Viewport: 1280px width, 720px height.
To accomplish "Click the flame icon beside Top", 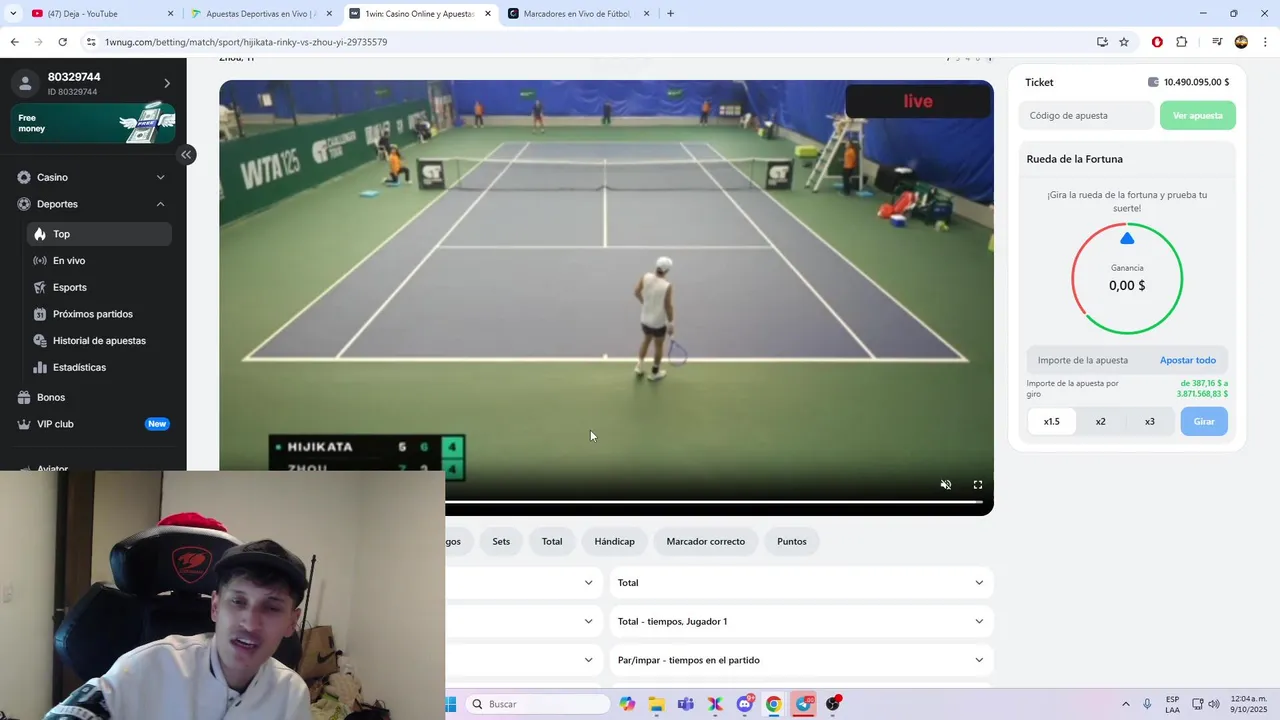I will click(40, 234).
